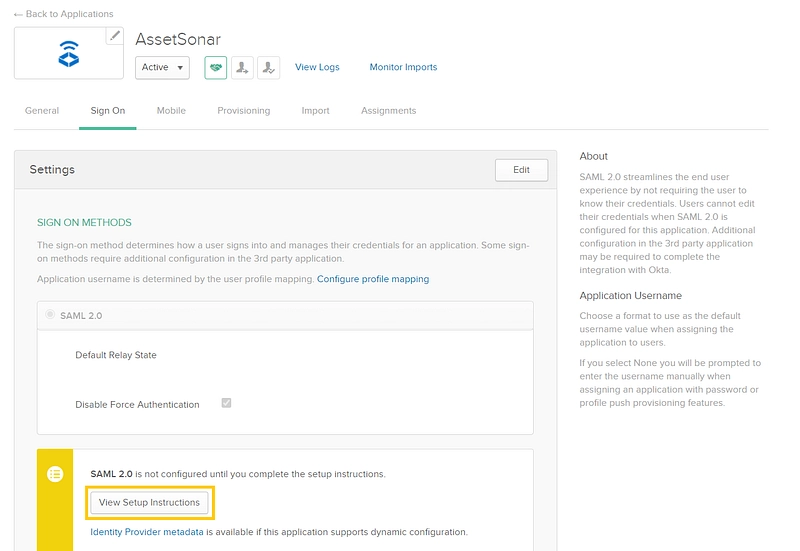Go back via Back to Applications link
The width and height of the screenshot is (800, 551).
click(x=63, y=13)
